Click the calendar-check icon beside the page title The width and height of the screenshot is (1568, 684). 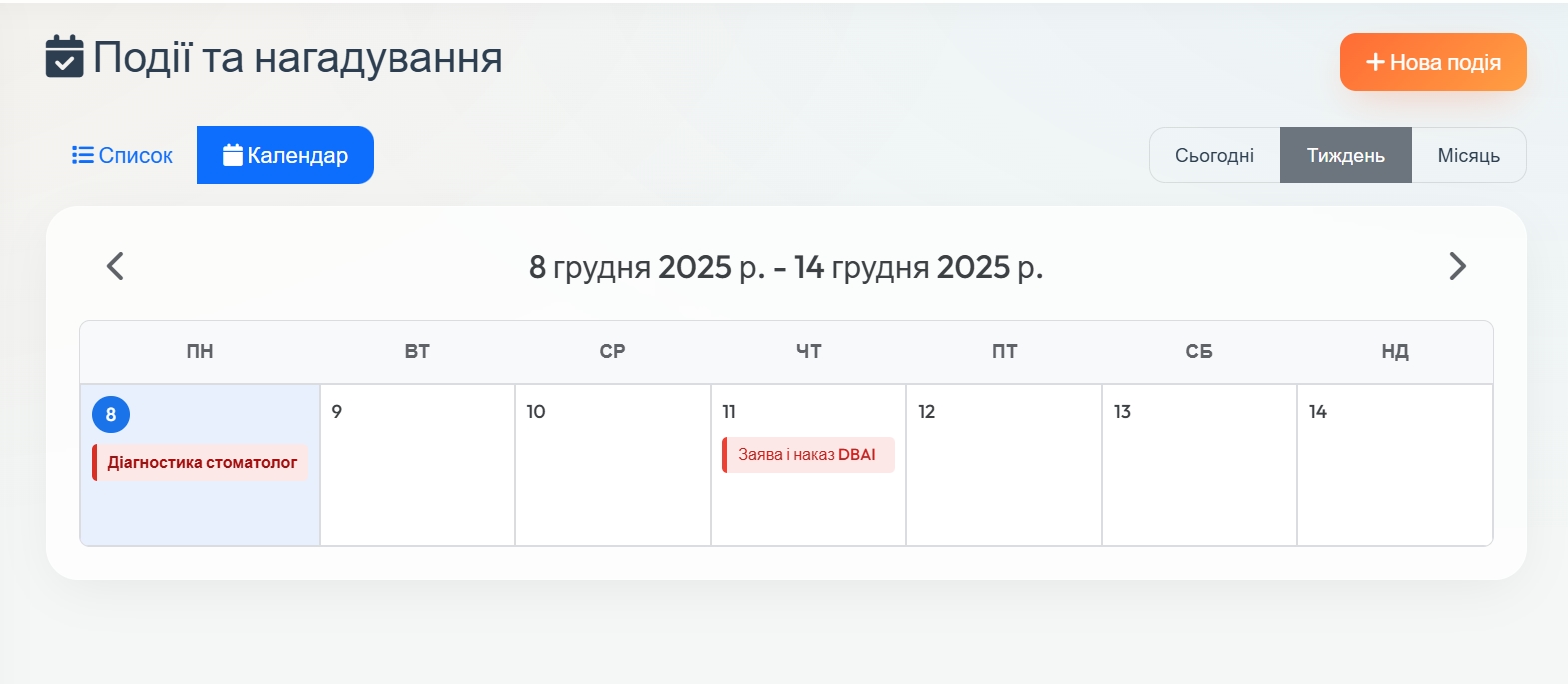point(65,57)
